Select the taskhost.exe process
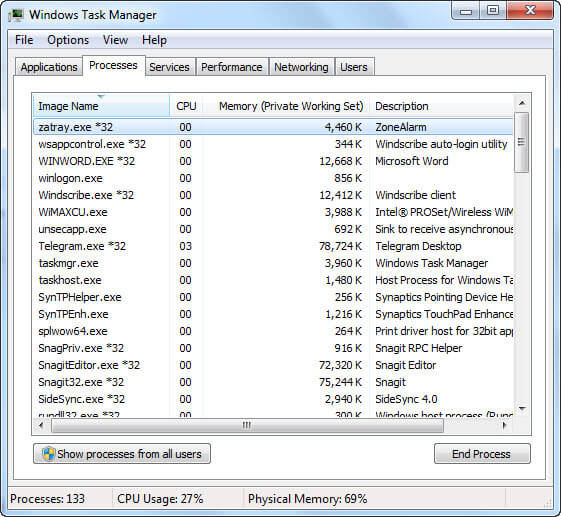 273,280
